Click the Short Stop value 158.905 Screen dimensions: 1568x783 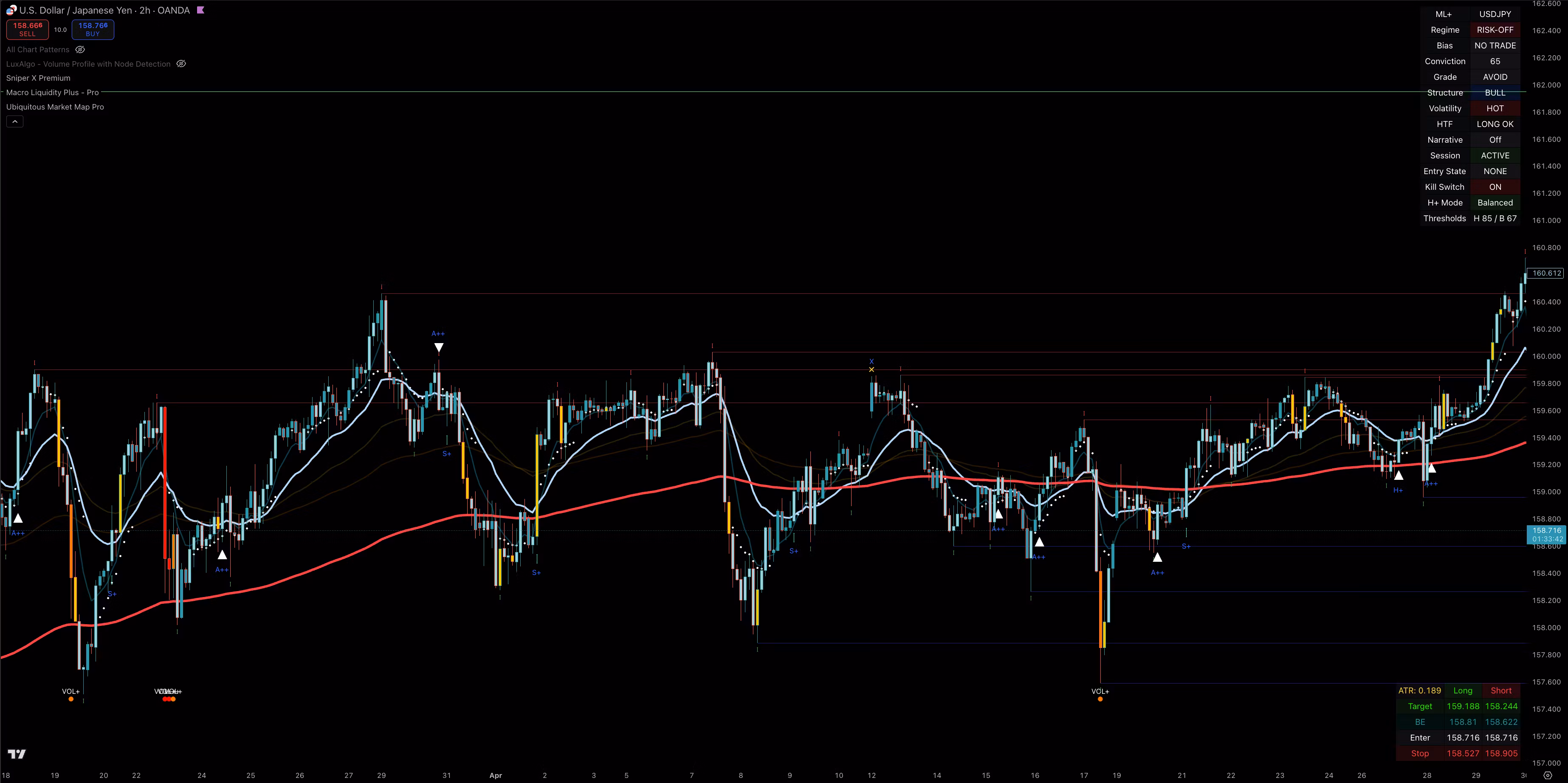click(x=1501, y=753)
